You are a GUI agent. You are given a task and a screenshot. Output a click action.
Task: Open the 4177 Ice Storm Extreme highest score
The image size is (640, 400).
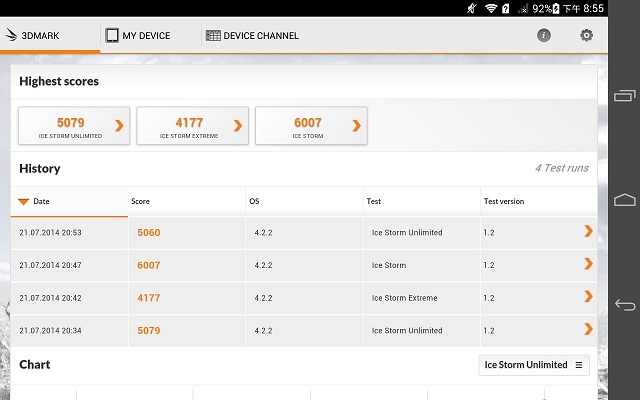pos(191,126)
